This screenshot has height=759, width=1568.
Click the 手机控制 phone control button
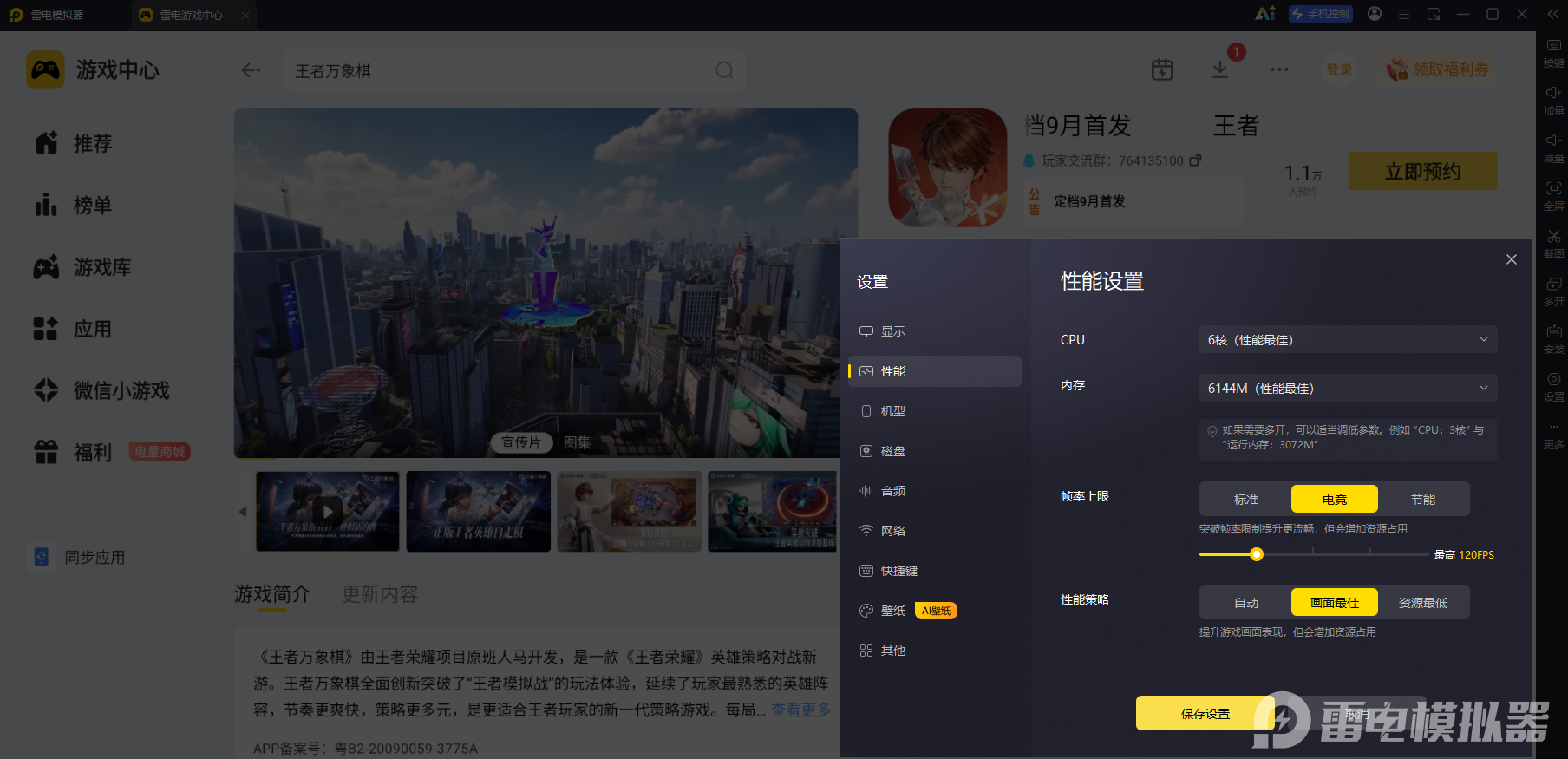tap(1321, 14)
